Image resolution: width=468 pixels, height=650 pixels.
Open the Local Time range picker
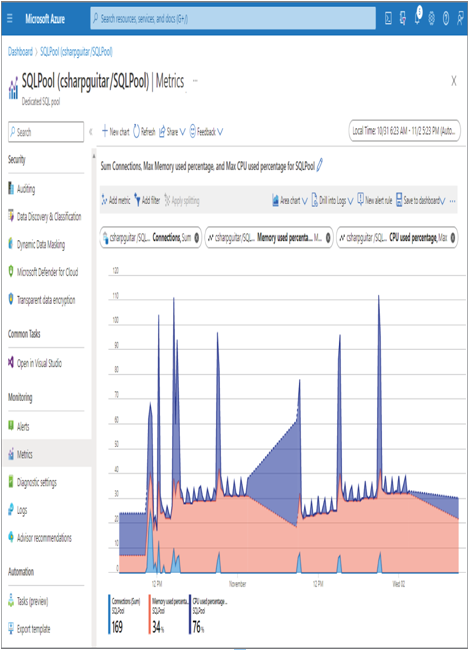click(x=405, y=131)
